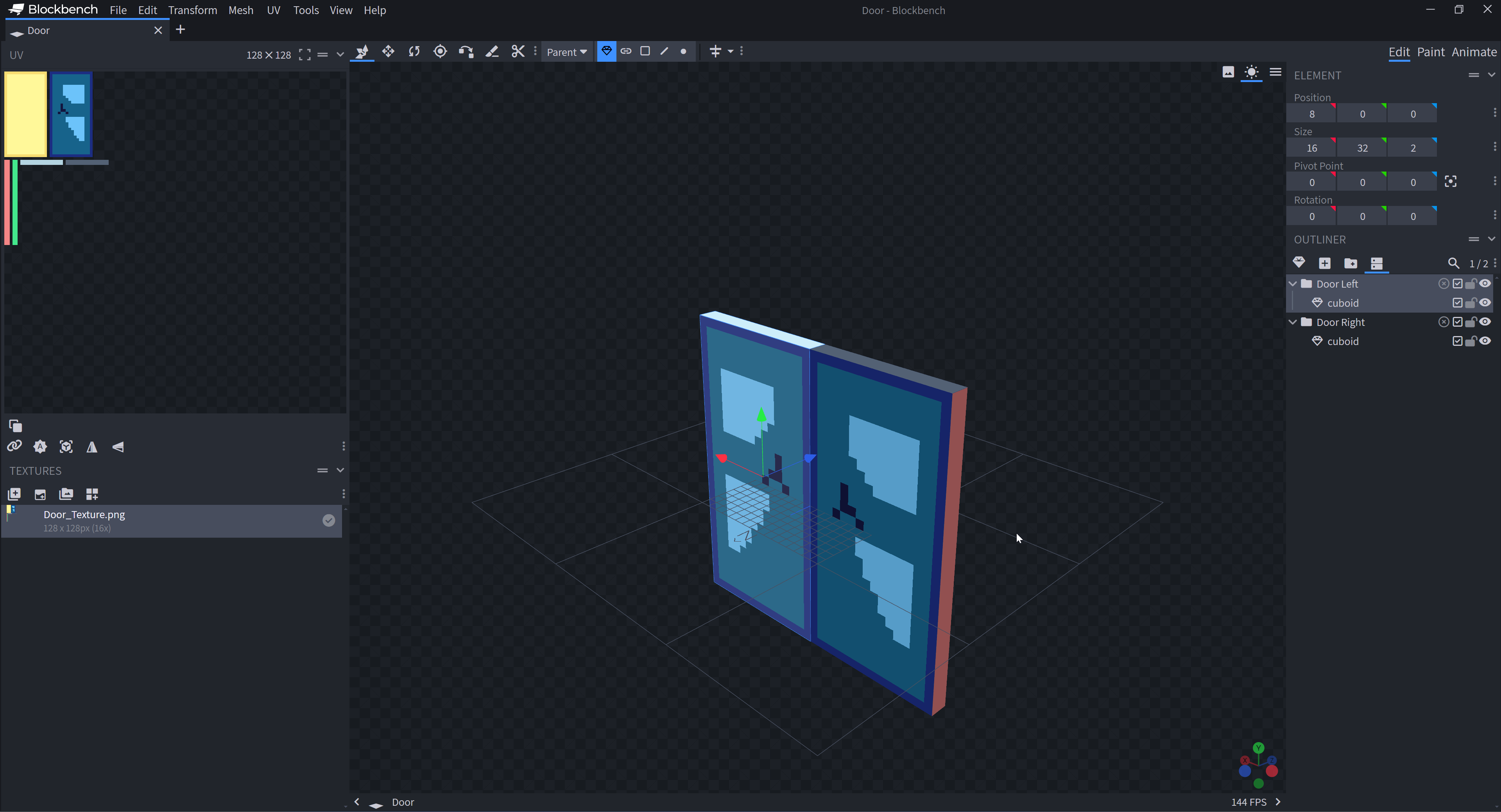Select the Vertex Snap tool
The width and height of the screenshot is (1501, 812).
(x=466, y=52)
